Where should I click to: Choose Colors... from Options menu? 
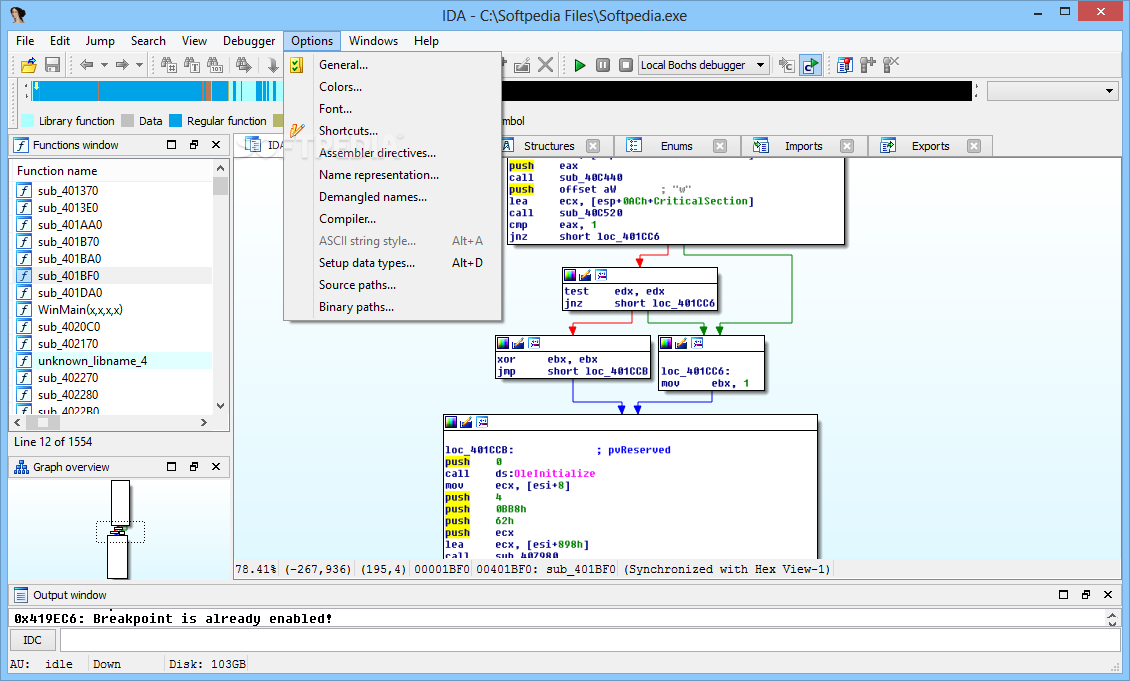393,86
